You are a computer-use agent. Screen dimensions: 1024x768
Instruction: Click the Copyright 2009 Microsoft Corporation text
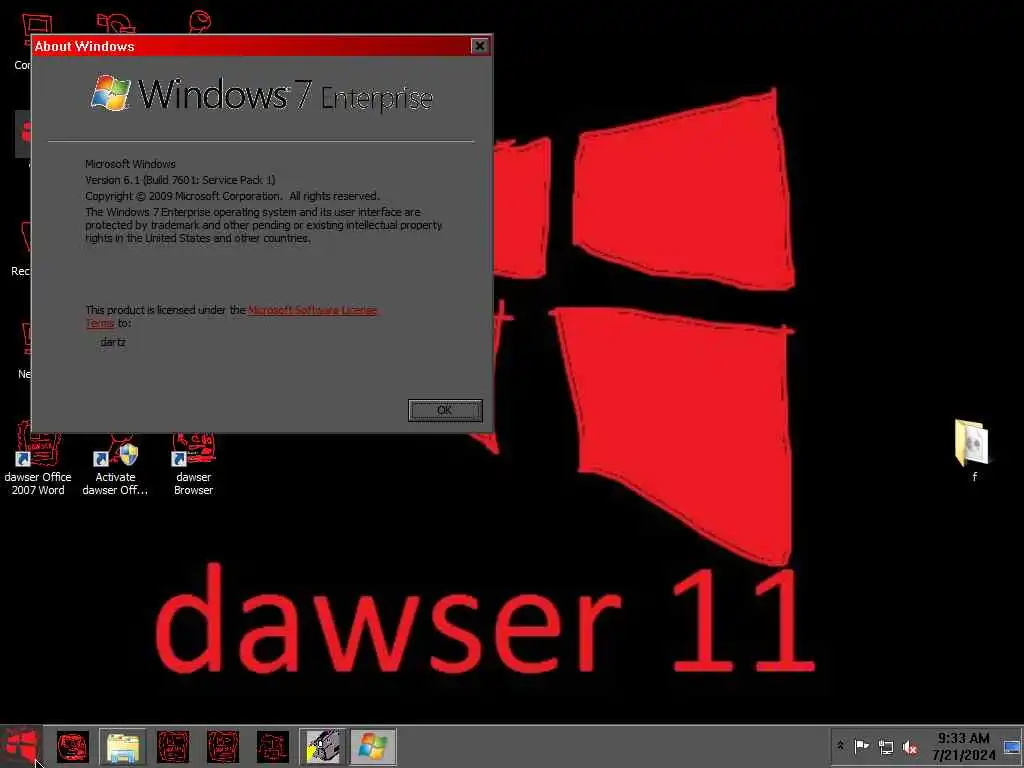pyautogui.click(x=232, y=196)
